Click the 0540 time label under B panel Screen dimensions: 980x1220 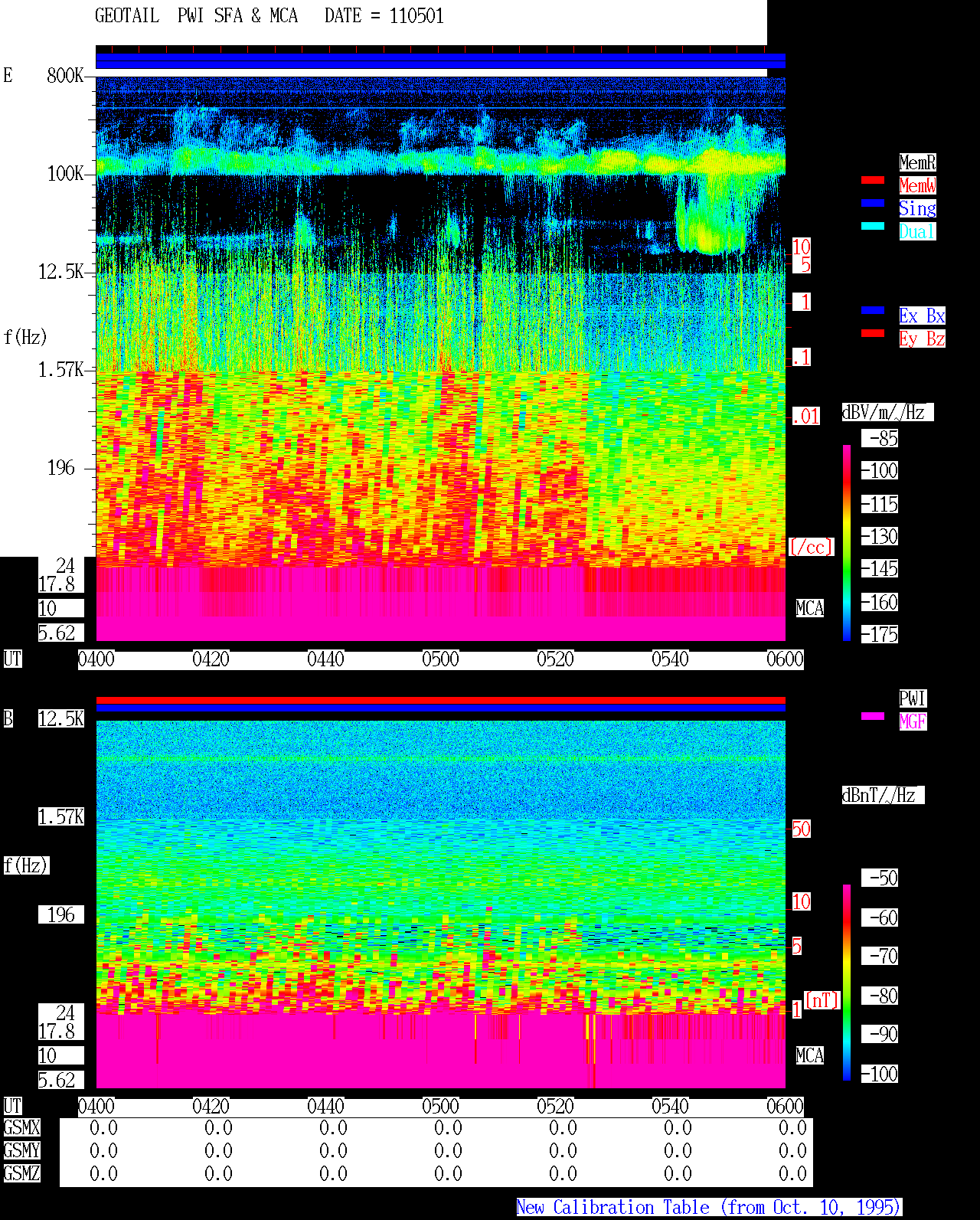tap(670, 1106)
